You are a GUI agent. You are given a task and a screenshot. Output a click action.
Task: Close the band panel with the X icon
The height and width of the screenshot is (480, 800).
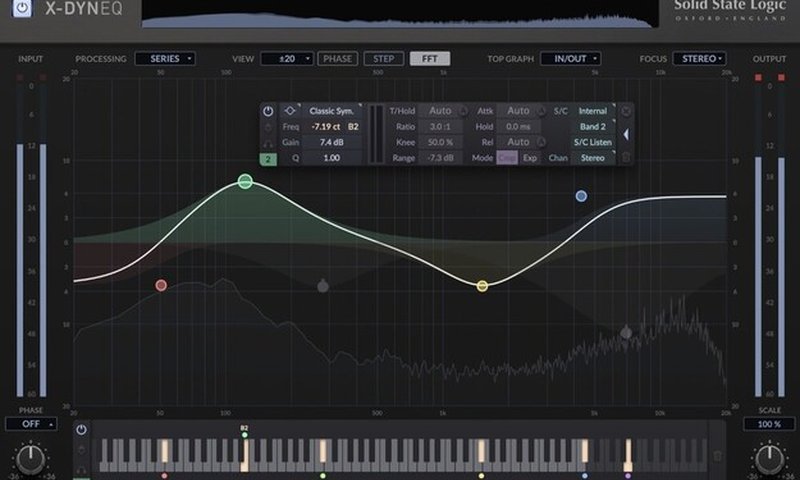click(626, 111)
